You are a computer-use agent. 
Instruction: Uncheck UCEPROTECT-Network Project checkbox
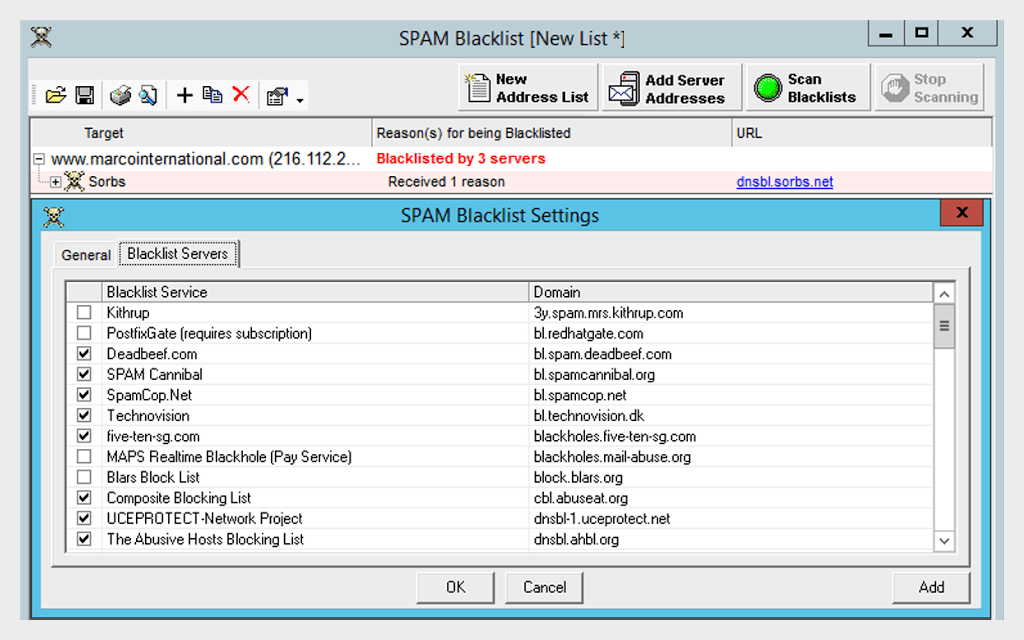[x=84, y=518]
